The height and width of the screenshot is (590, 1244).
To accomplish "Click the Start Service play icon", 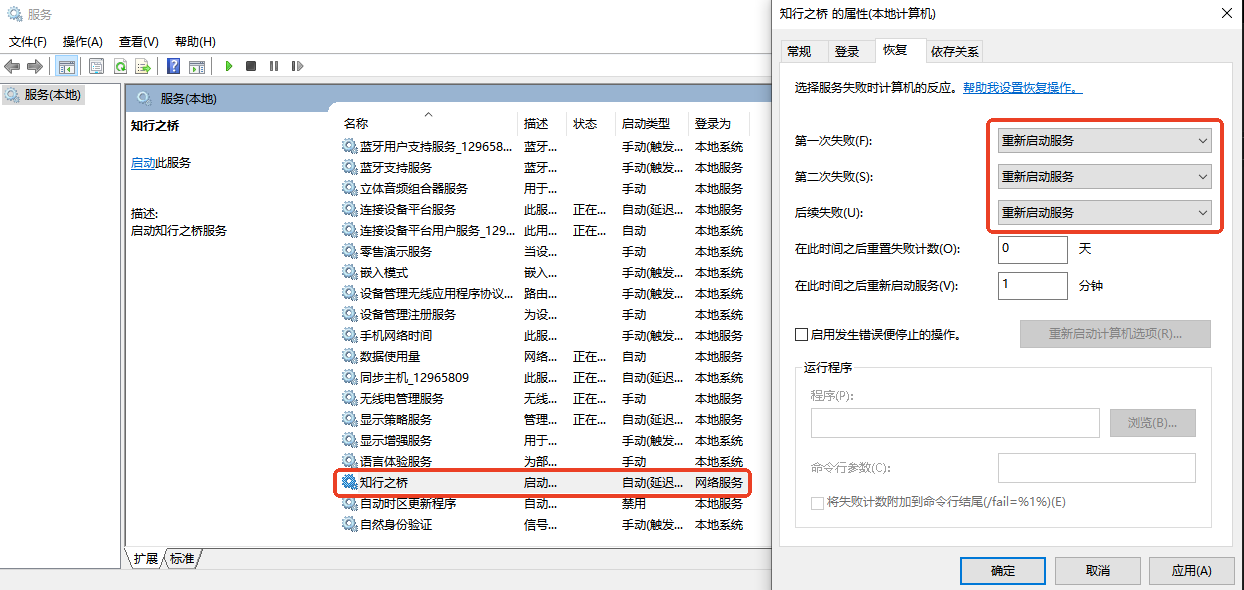I will (x=229, y=66).
